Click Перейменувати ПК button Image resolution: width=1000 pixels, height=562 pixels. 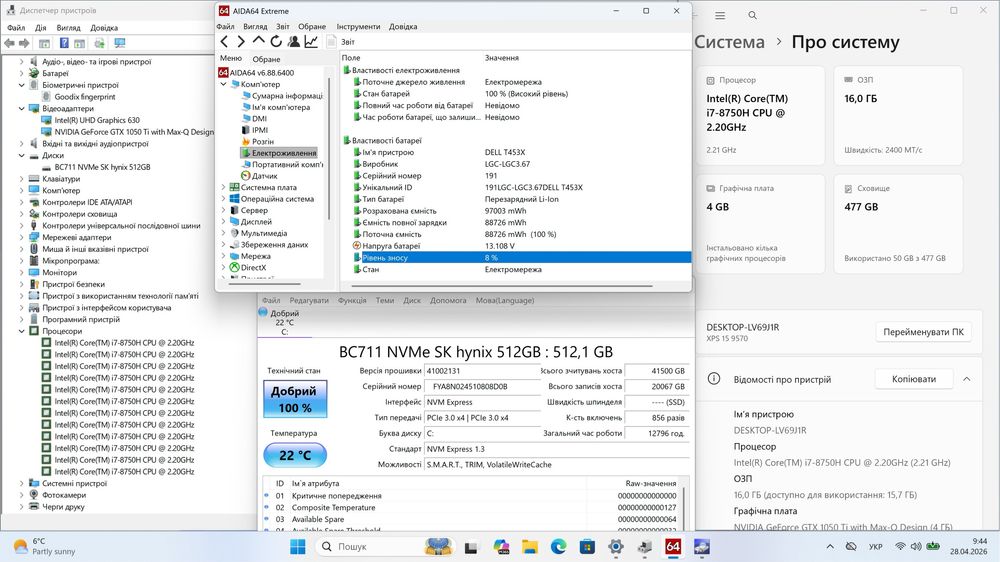click(923, 332)
